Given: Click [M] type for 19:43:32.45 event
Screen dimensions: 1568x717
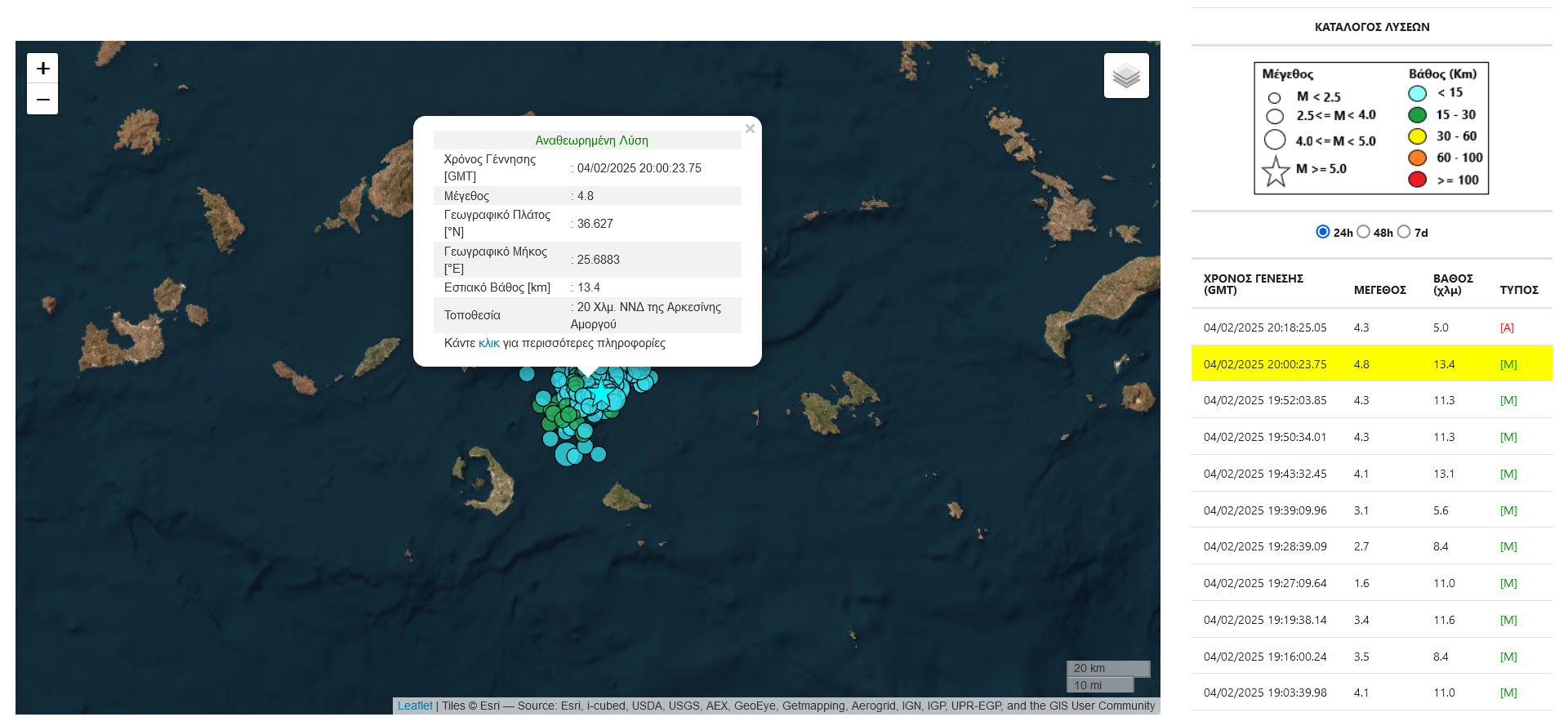Looking at the screenshot, I should tap(1508, 474).
